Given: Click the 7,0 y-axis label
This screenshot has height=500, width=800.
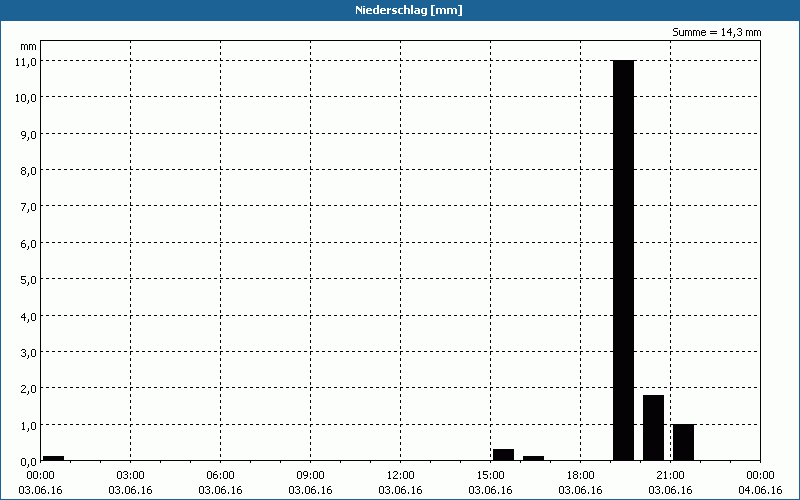Looking at the screenshot, I should coord(29,207).
